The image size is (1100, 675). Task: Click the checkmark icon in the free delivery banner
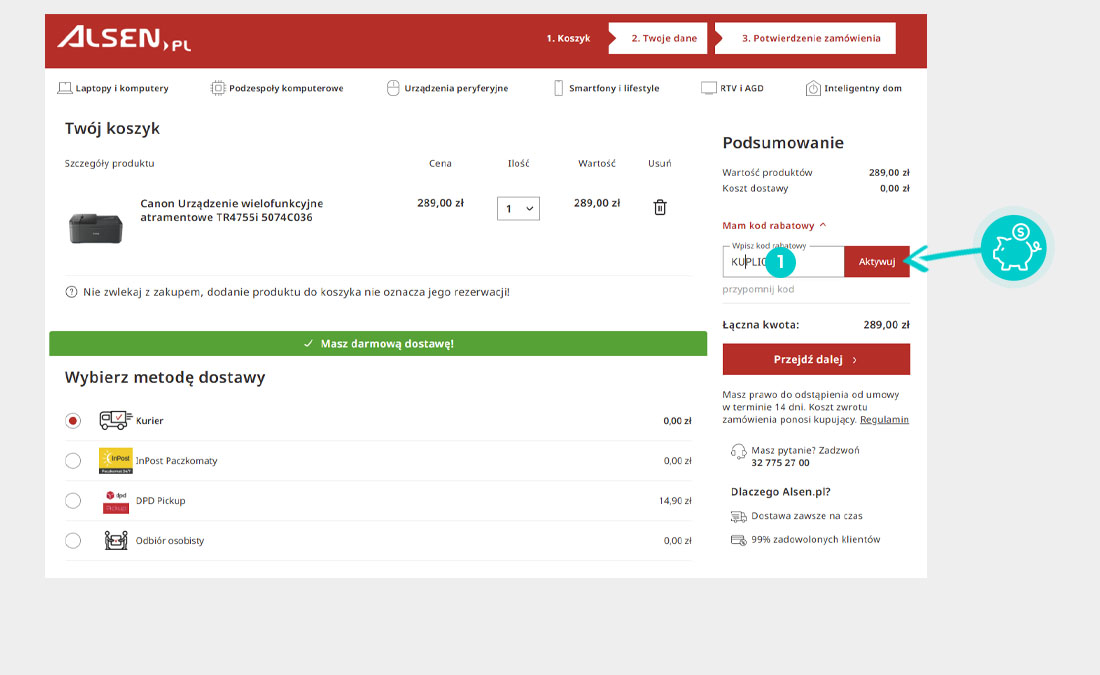click(x=308, y=344)
